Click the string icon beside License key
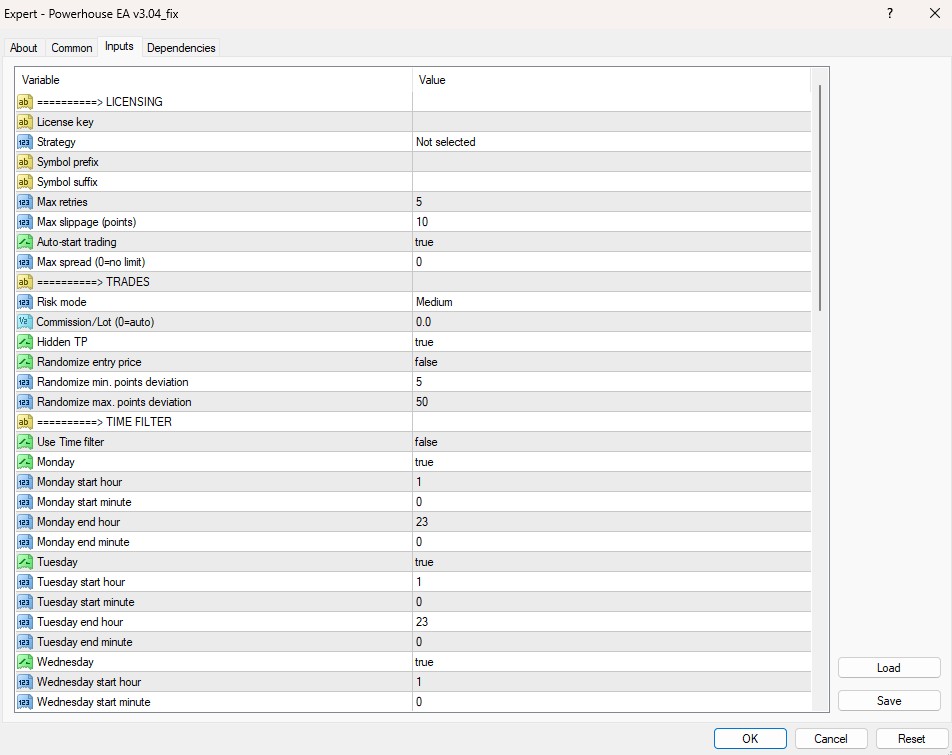 [24, 122]
